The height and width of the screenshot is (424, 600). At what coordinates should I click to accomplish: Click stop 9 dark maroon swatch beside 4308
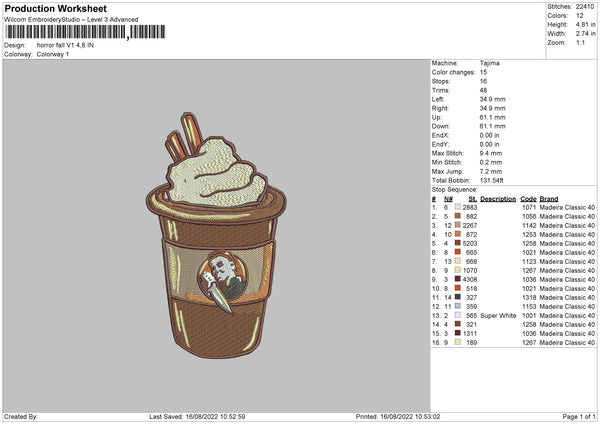458,279
